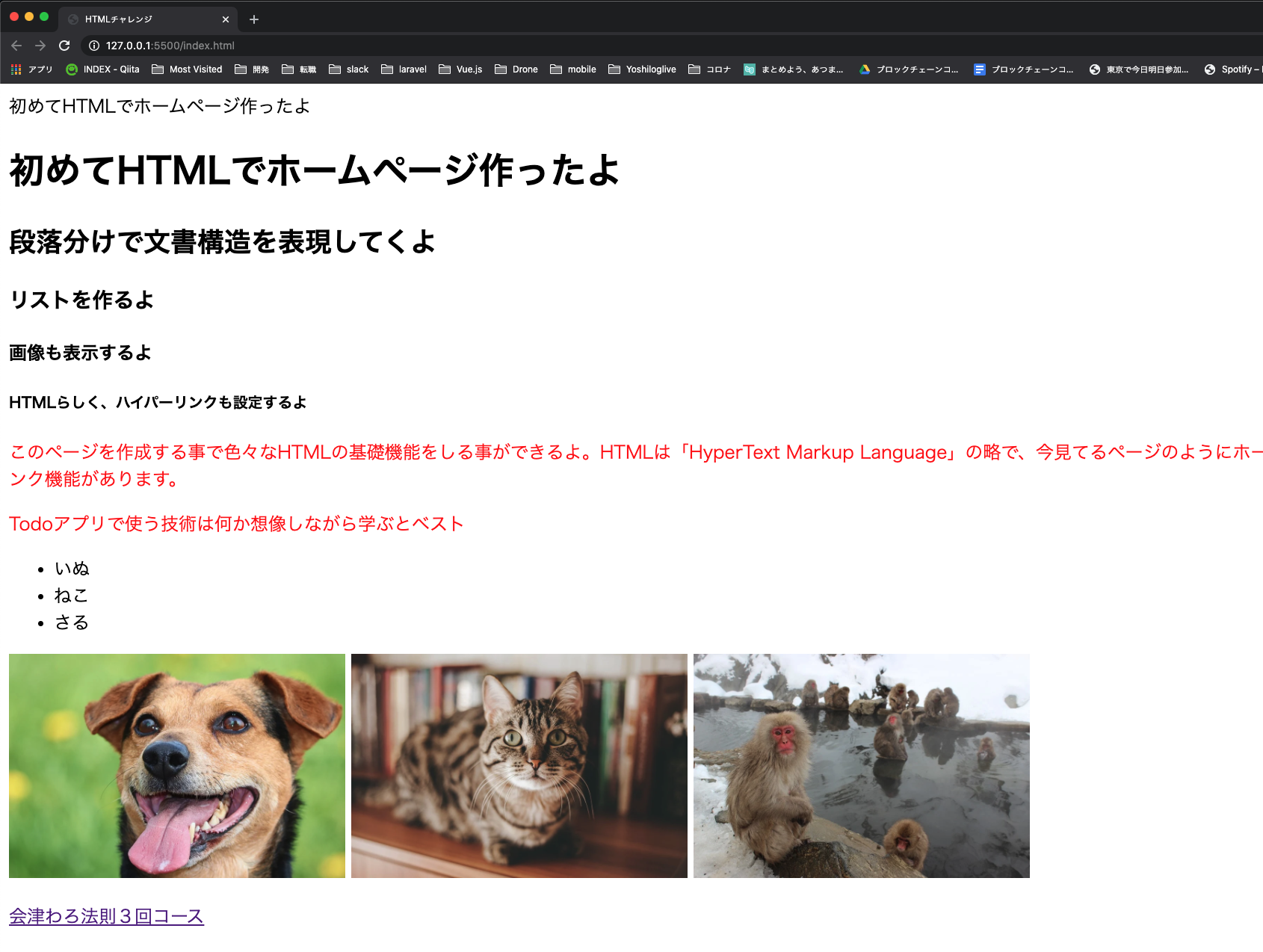The width and height of the screenshot is (1263, 952).
Task: Open the Vue.js bookmarks folder
Action: pos(460,69)
